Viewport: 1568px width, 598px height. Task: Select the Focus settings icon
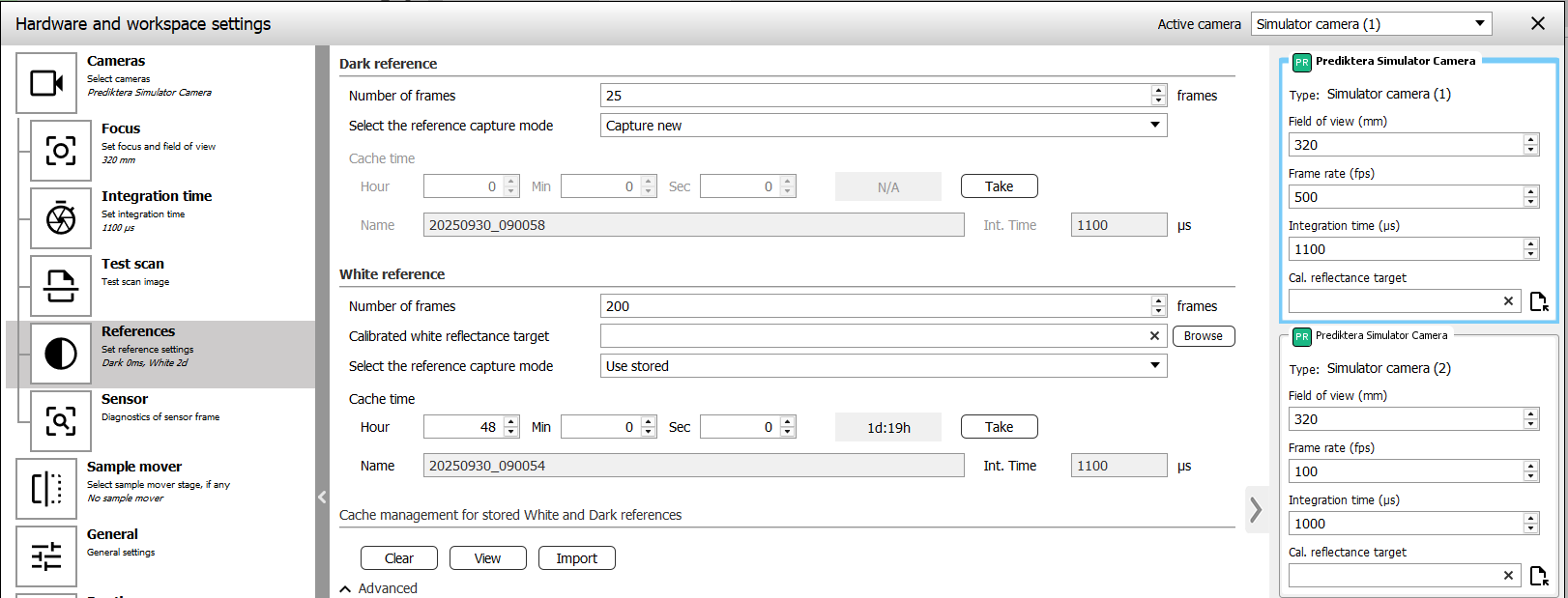61,151
